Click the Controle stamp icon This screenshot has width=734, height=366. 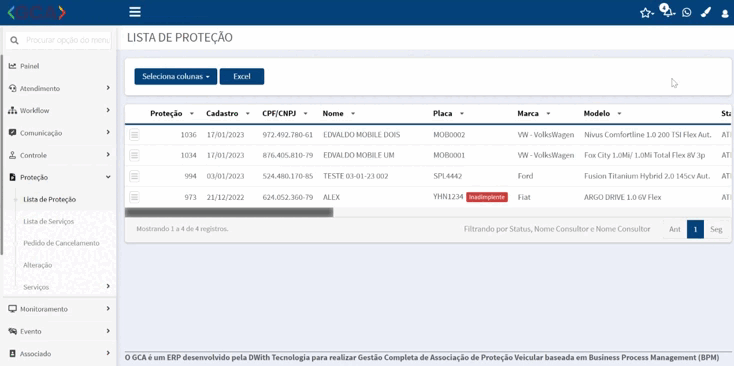[x=13, y=155]
